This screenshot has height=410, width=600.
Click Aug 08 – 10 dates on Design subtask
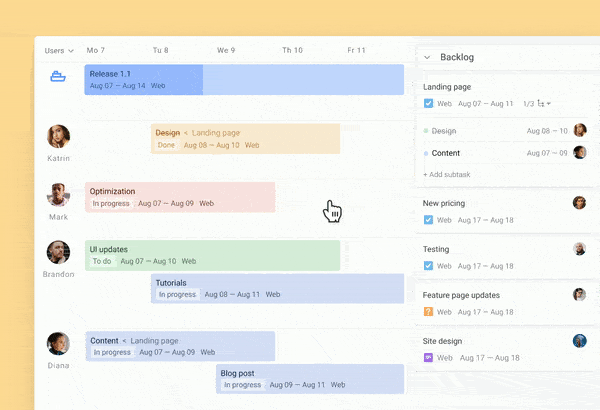(x=547, y=131)
